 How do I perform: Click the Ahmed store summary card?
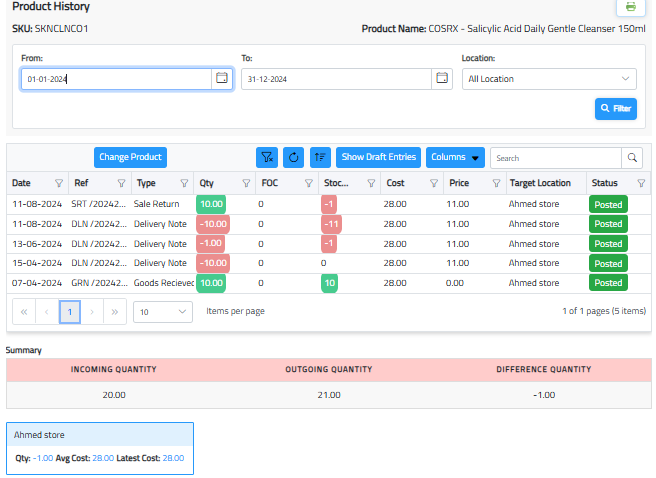click(x=99, y=447)
